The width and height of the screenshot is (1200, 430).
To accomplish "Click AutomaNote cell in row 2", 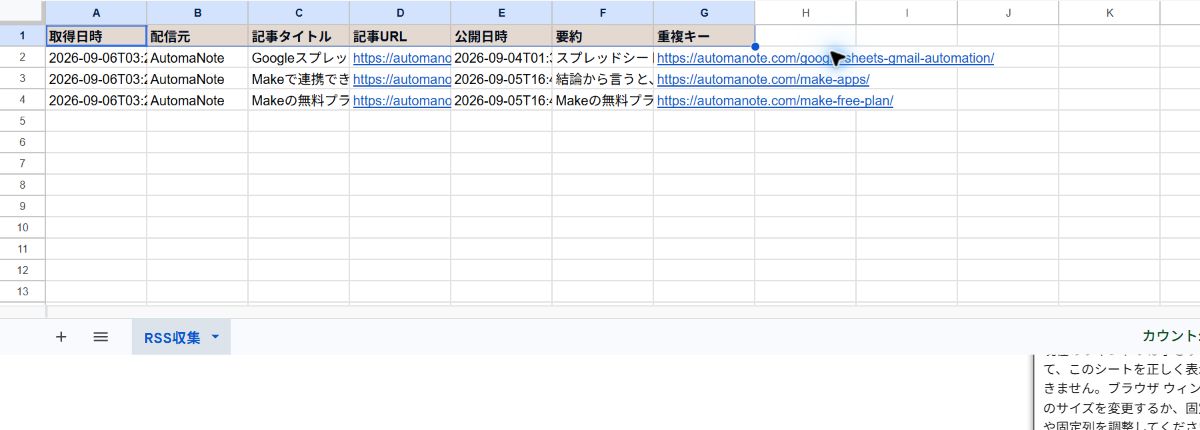I will 198,57.
